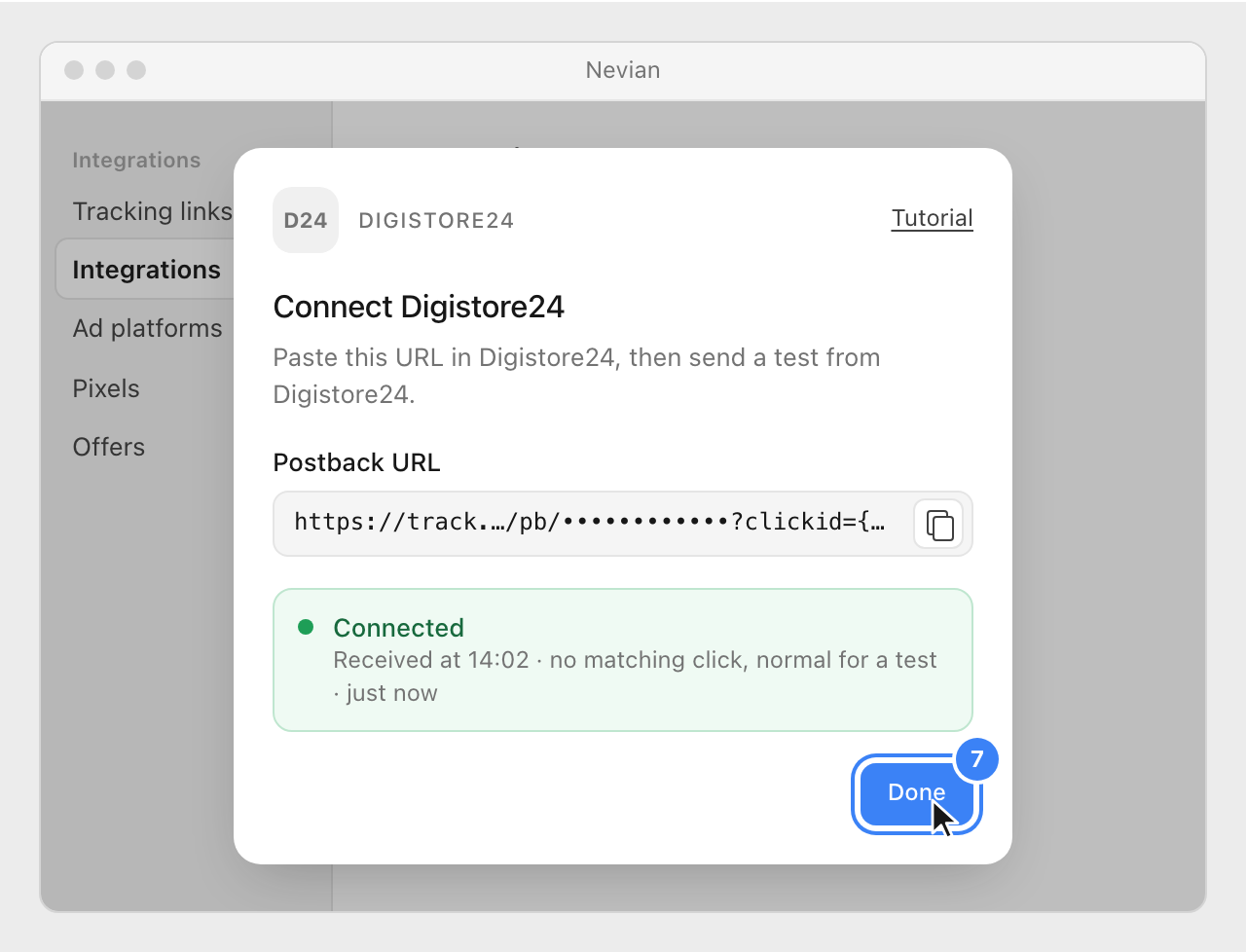Screen dimensions: 1246x952
Task: Go to Ad platforms in the sidebar
Action: click(x=148, y=328)
